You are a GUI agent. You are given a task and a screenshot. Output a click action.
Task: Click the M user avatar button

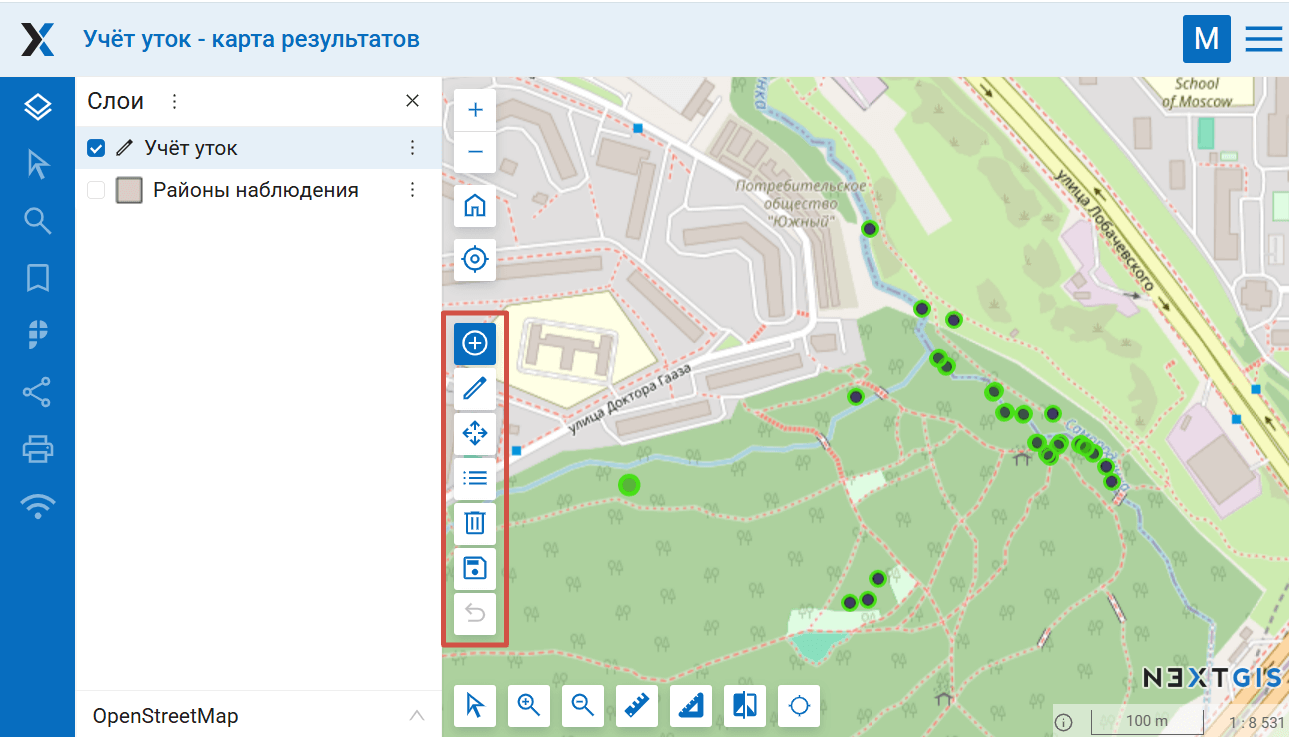[1206, 39]
